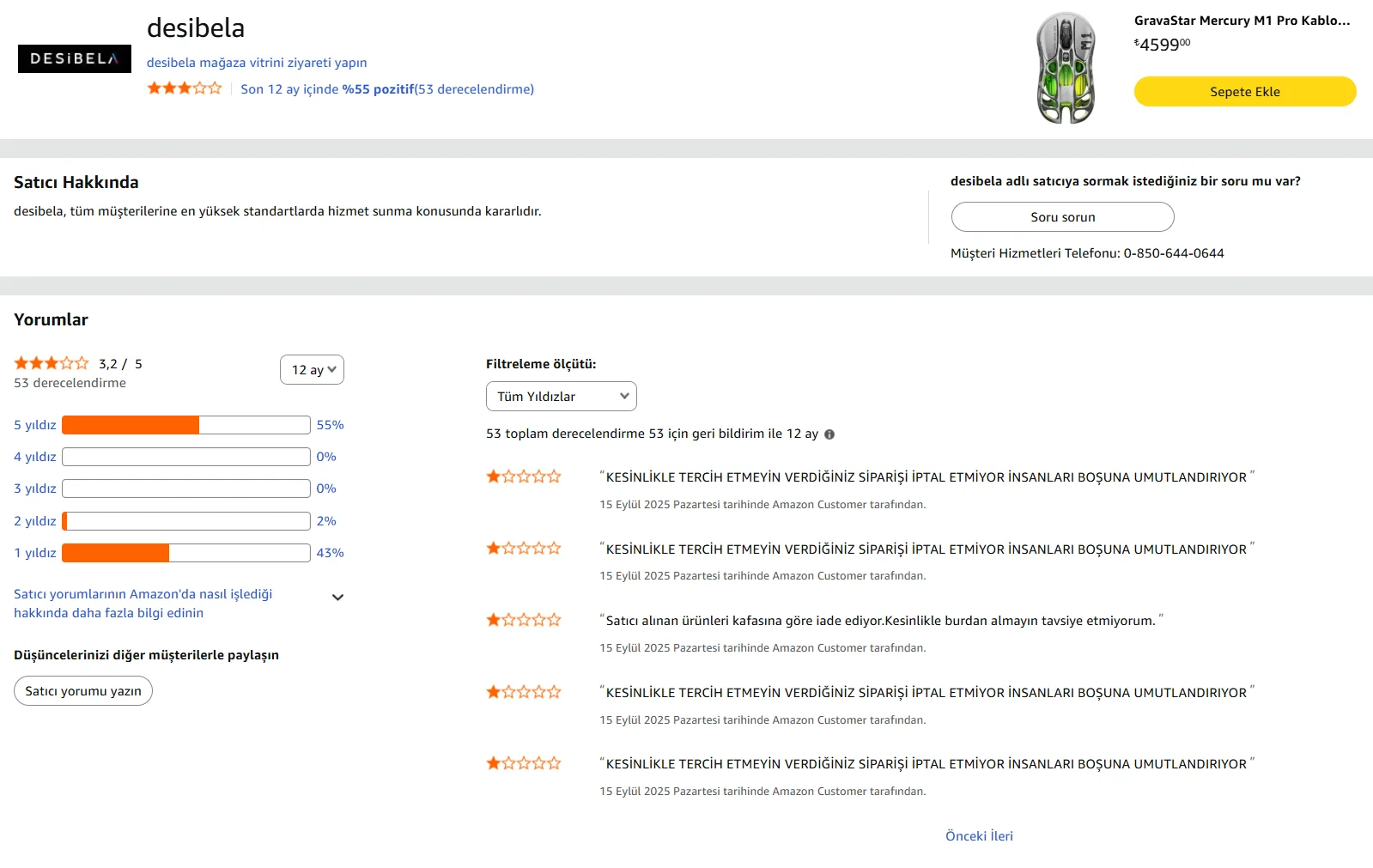Filter reviews by 5 yıldız
The height and width of the screenshot is (868, 1373).
[x=35, y=425]
